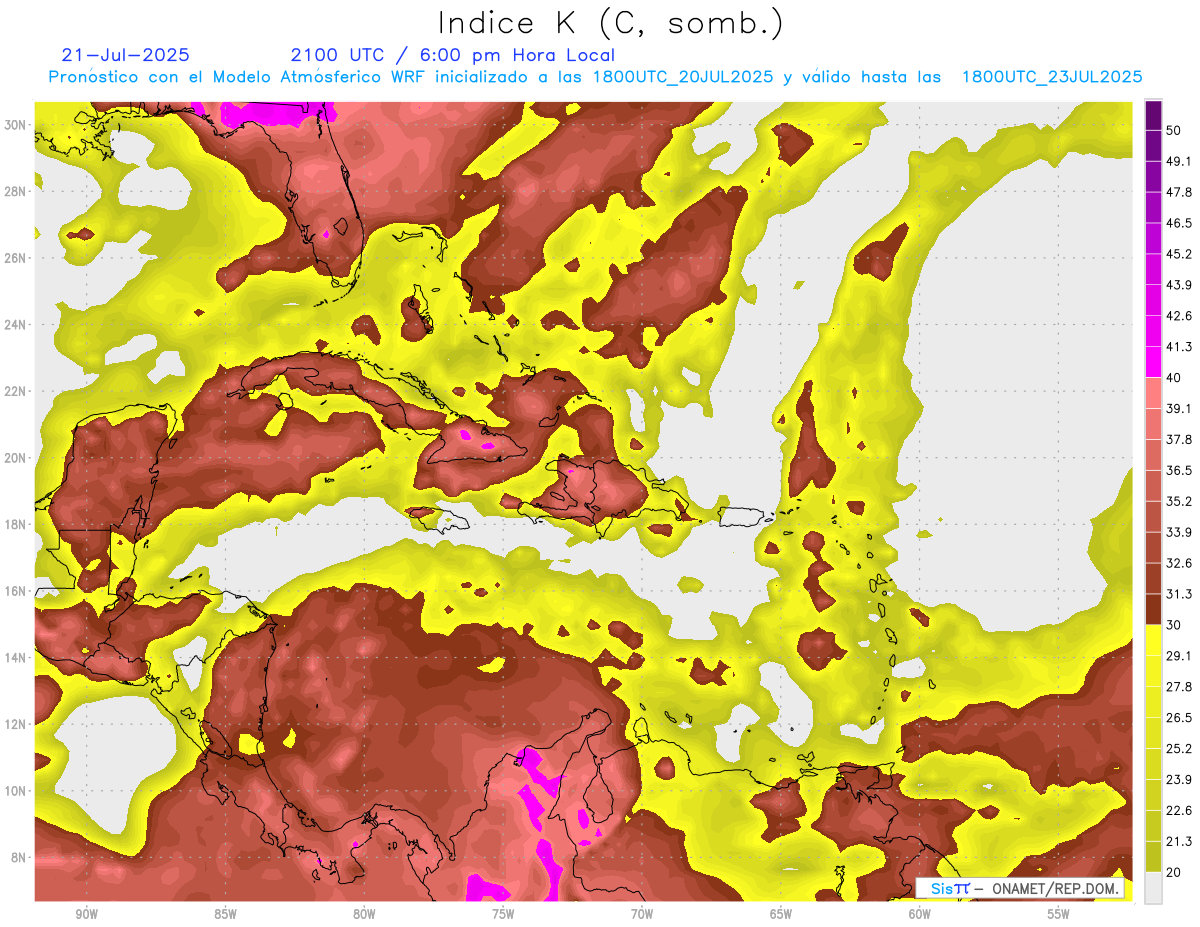
Task: Select the colorbar value 22.6
Action: point(1178,810)
